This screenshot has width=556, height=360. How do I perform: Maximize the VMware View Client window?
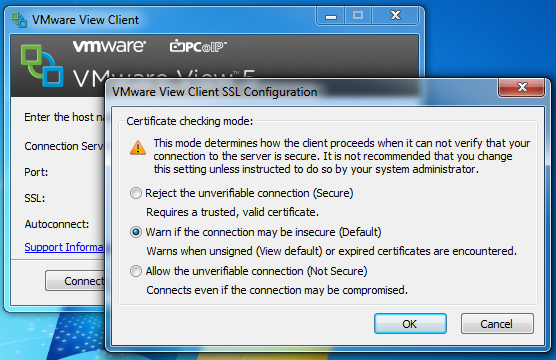(358, 16)
